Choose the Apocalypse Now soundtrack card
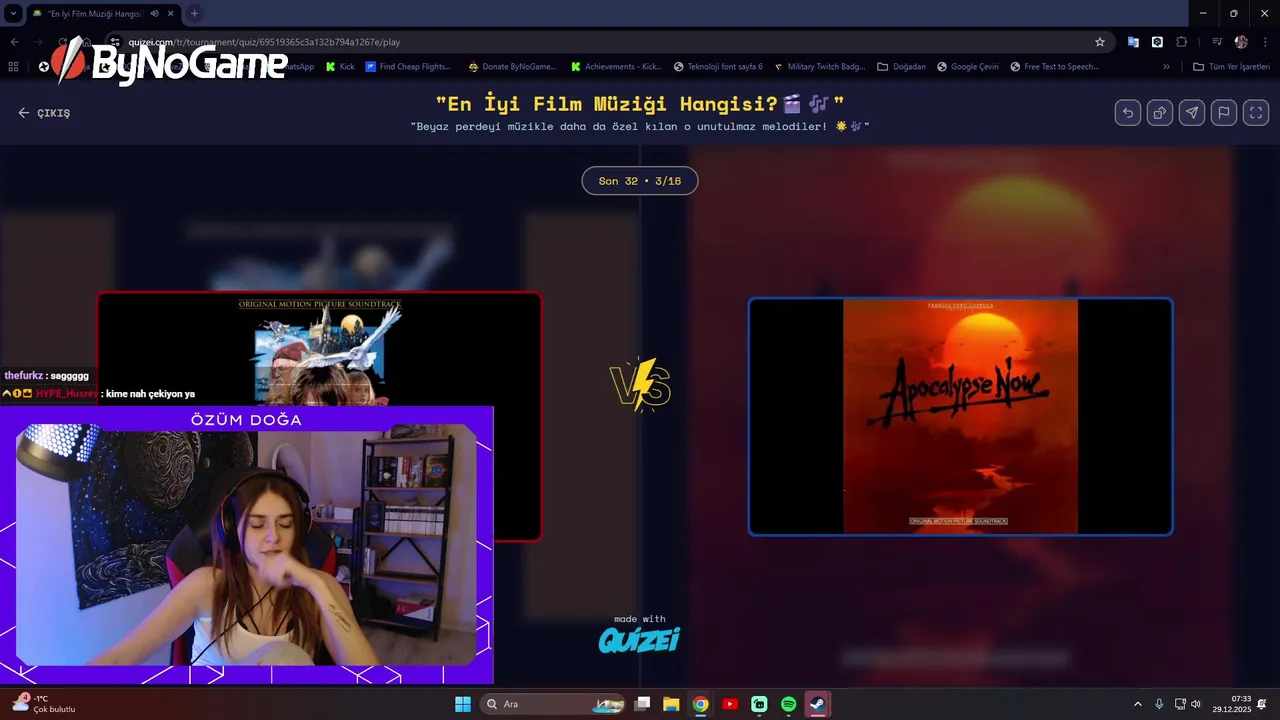Viewport: 1280px width, 720px height. click(960, 416)
